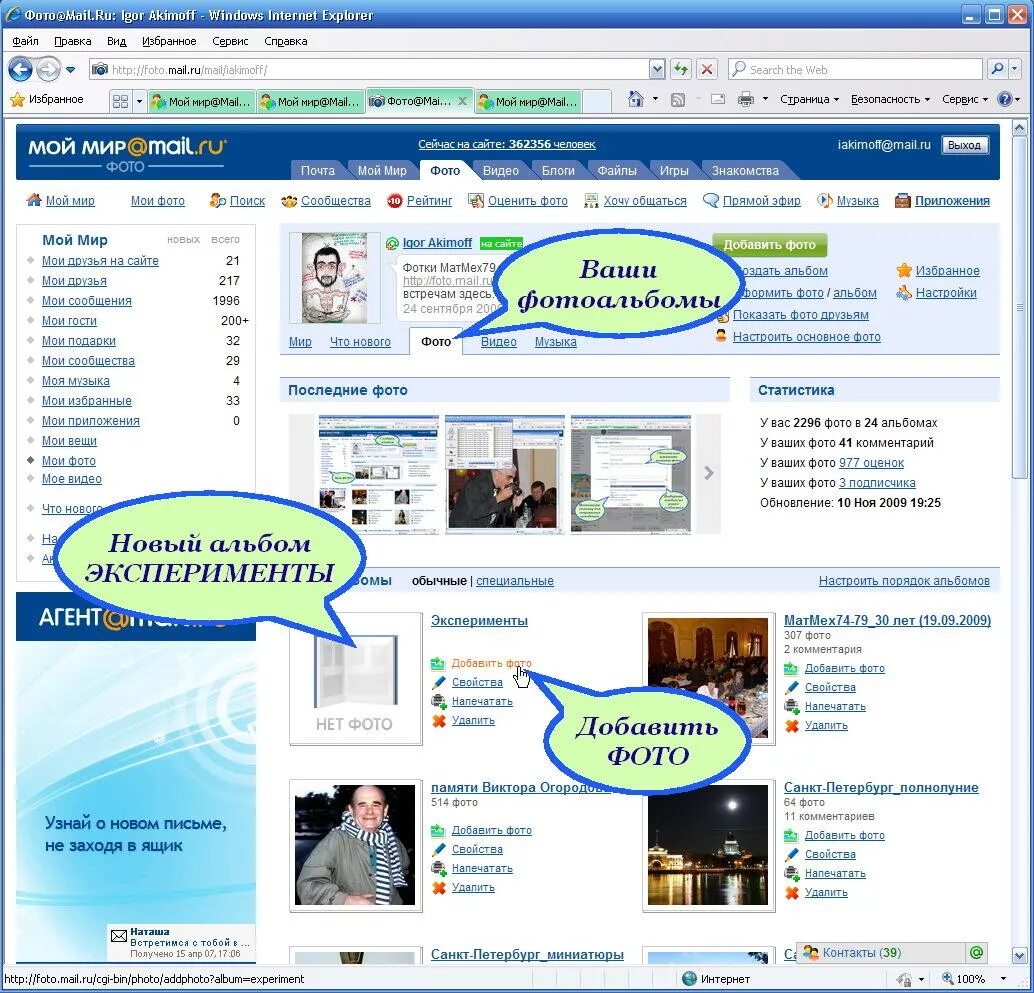Click the Музыка speaker icon in navigation
1034x993 pixels.
click(x=824, y=200)
